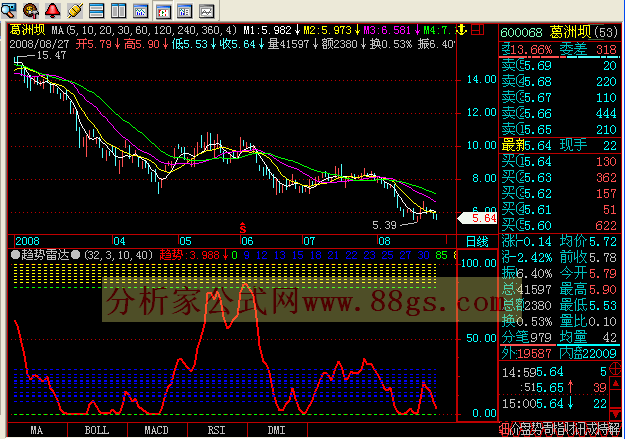
Task: Click the sell five row priced 5.69
Action: 560,65
